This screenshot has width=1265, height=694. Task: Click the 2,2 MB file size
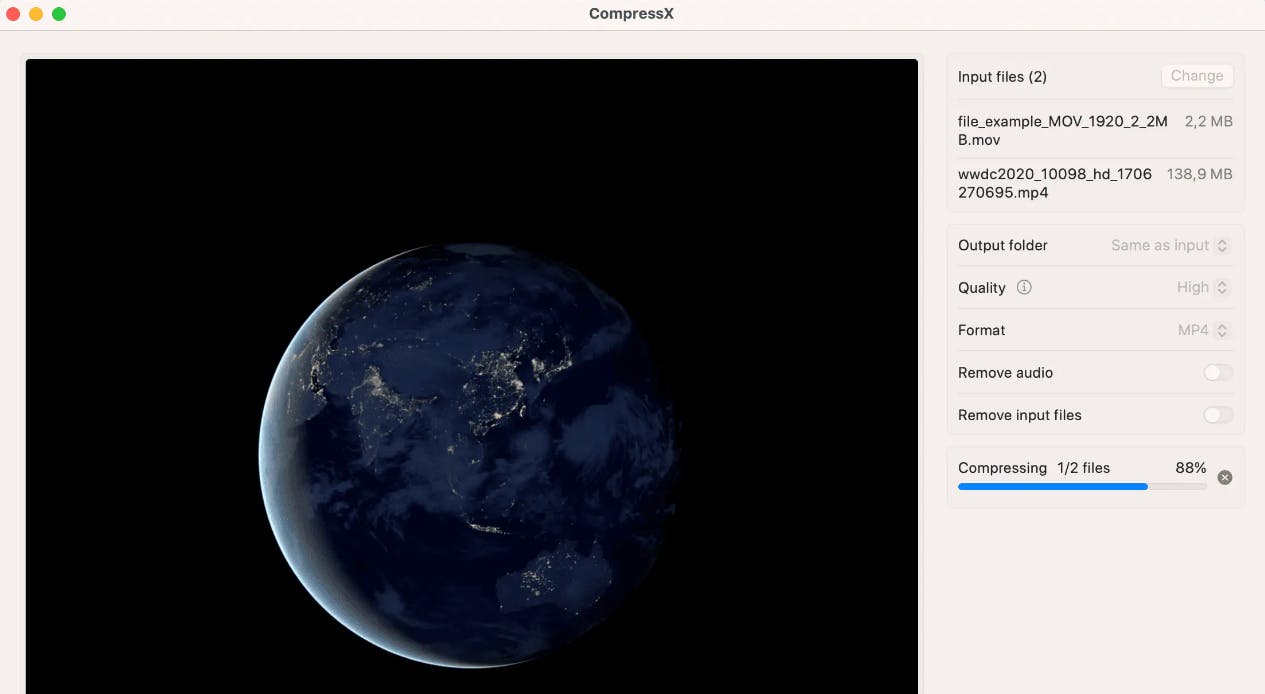[1208, 121]
